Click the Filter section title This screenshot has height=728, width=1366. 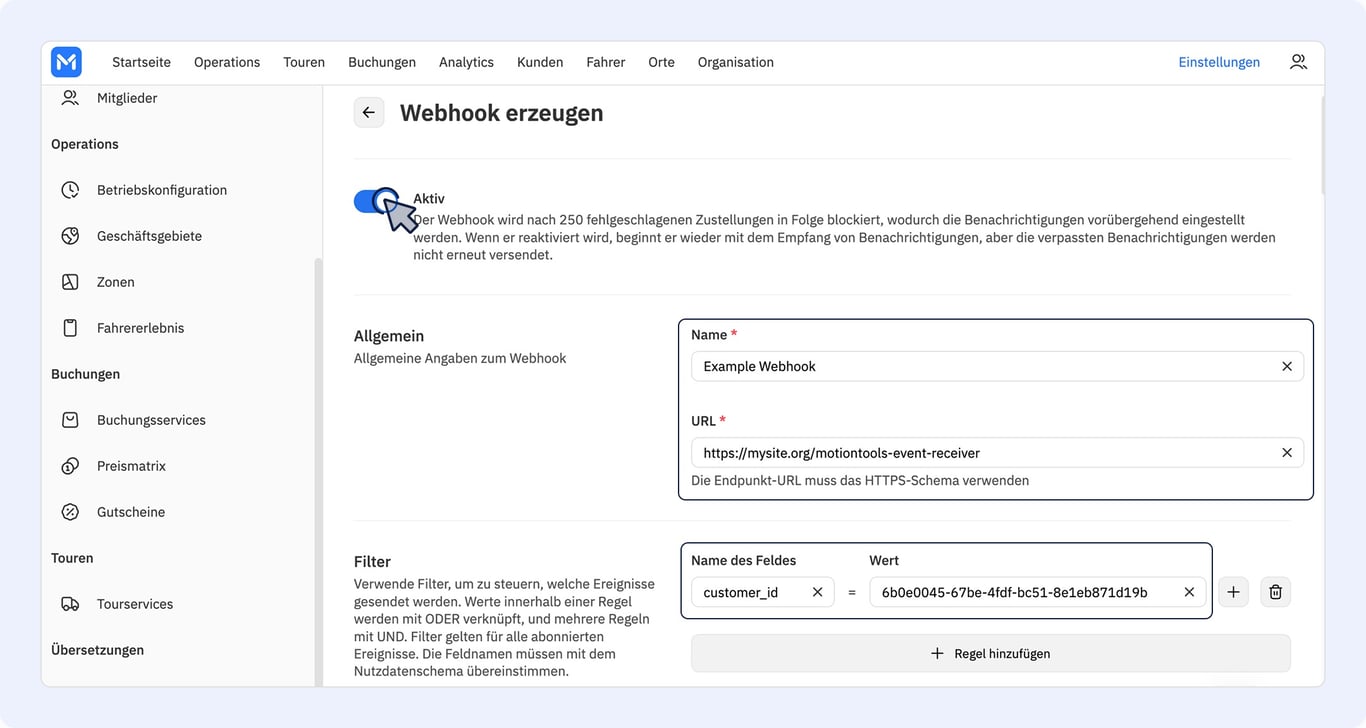pyautogui.click(x=372, y=562)
